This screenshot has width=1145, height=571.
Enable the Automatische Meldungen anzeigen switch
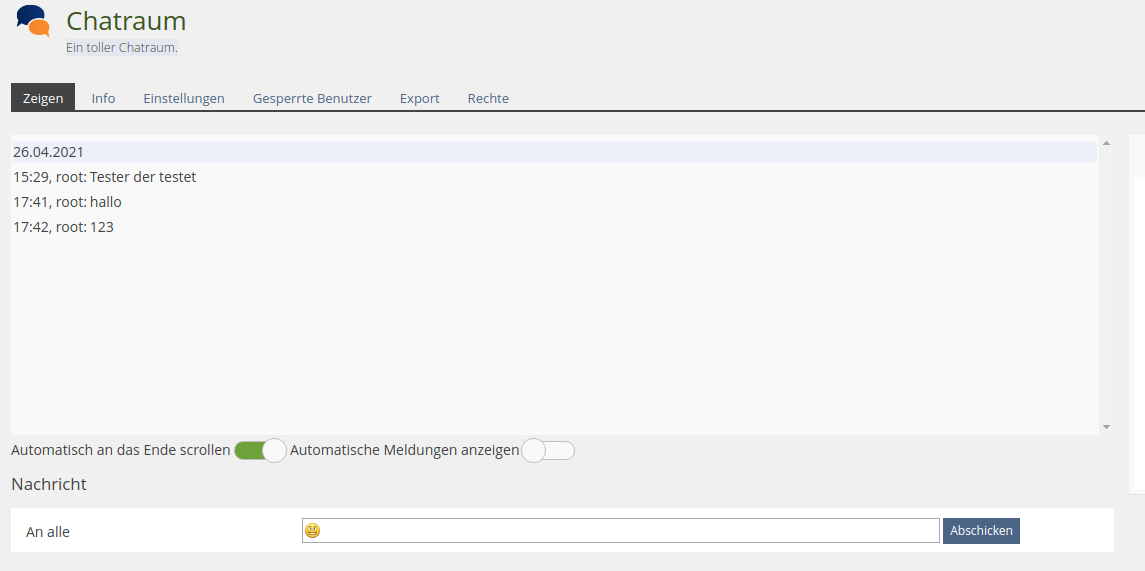point(548,451)
